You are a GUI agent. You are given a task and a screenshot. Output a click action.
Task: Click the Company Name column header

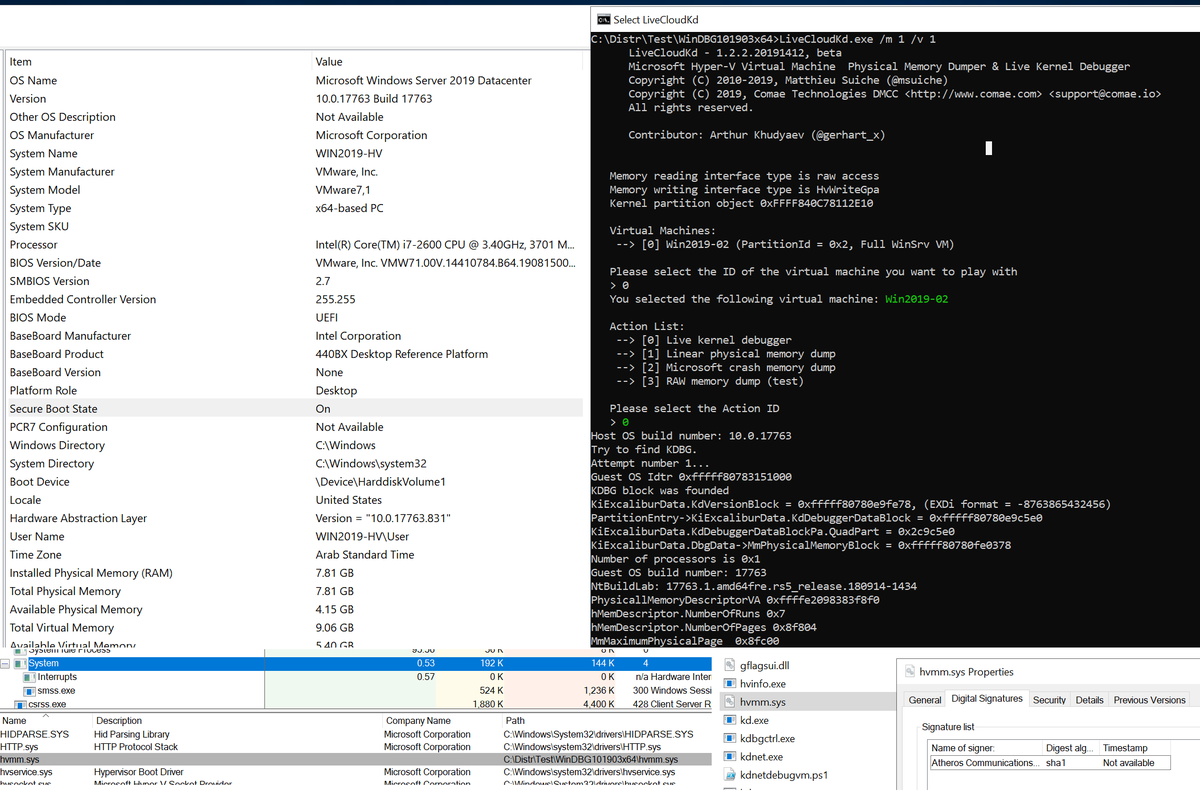tap(440, 720)
